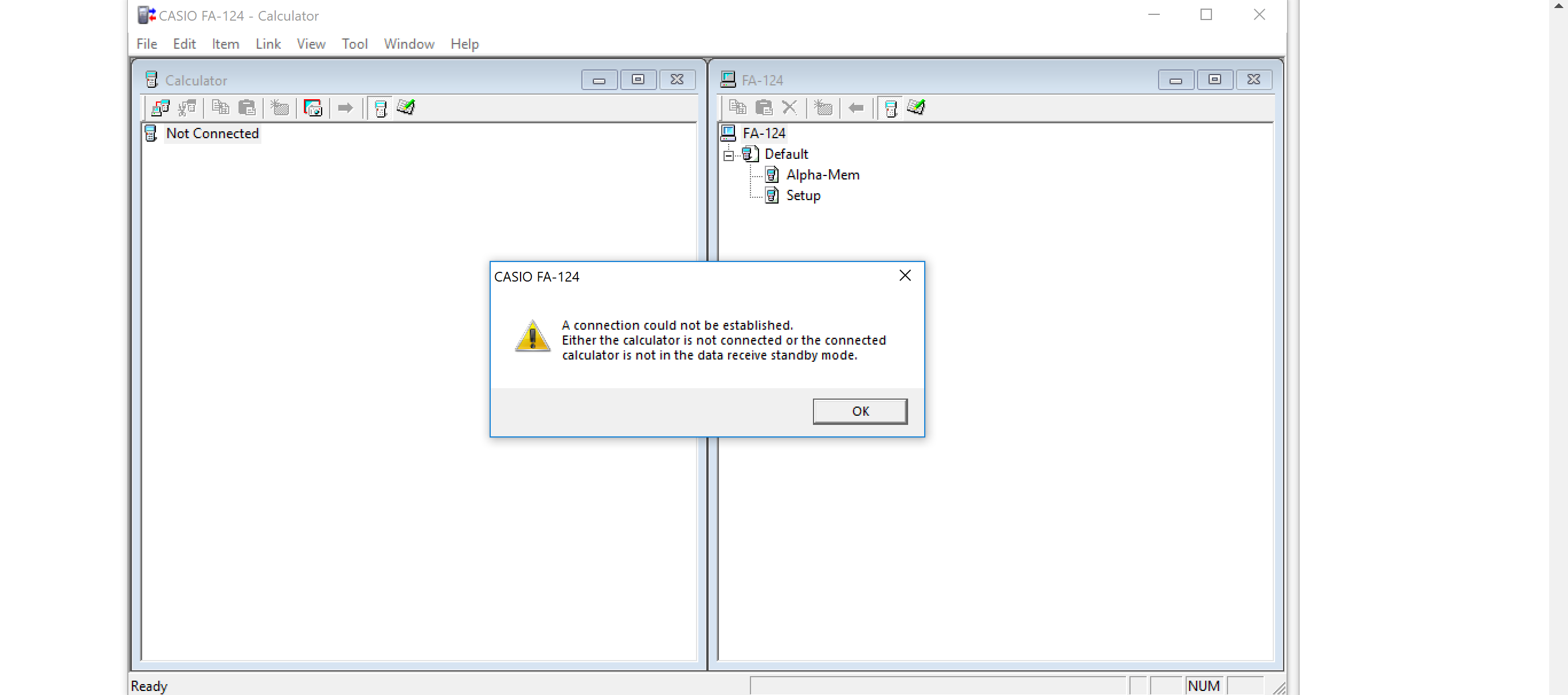Click the Ready text in status bar

(149, 686)
